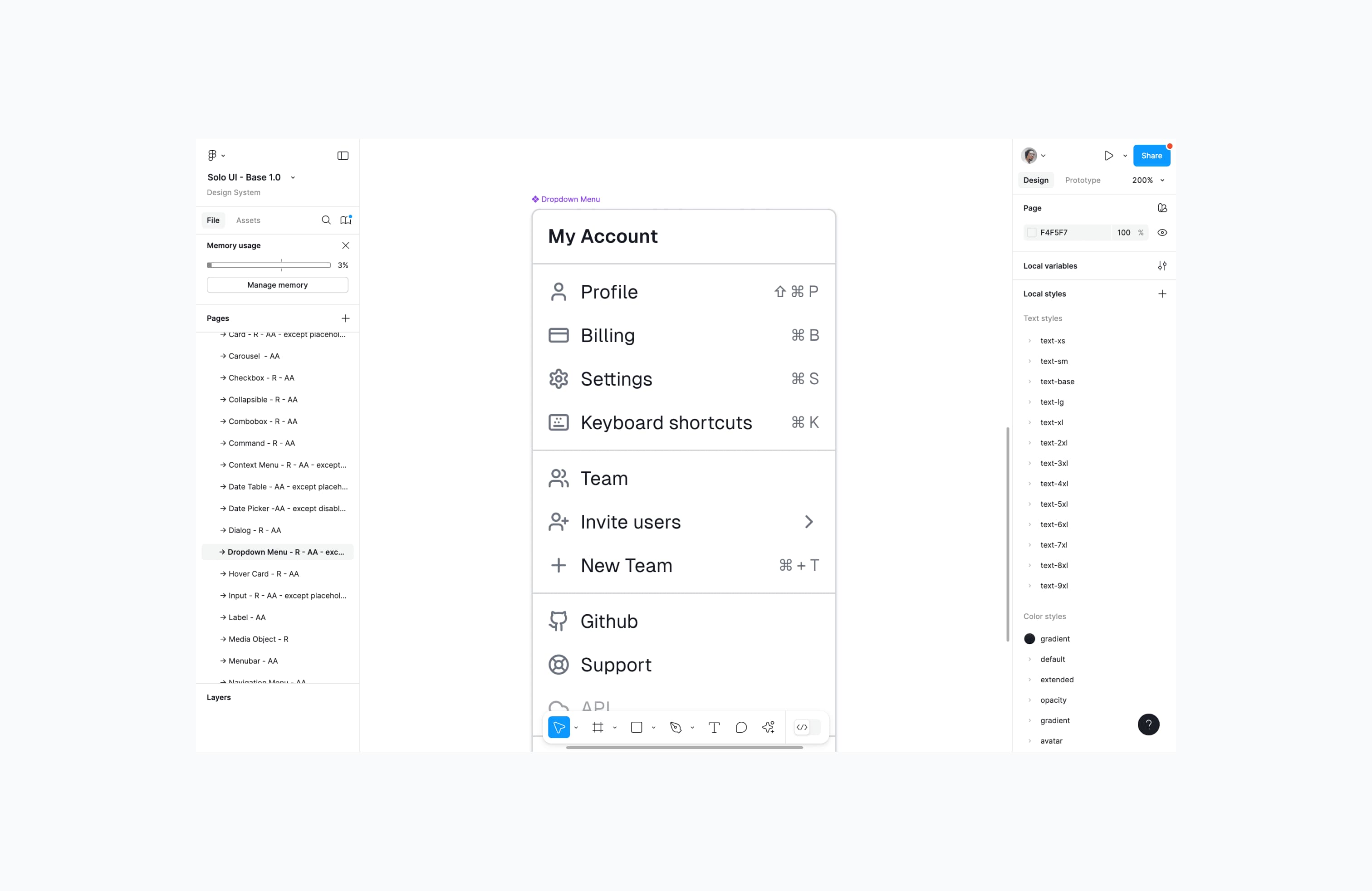
Task: Click the gradient color style swatch
Action: [x=1029, y=639]
